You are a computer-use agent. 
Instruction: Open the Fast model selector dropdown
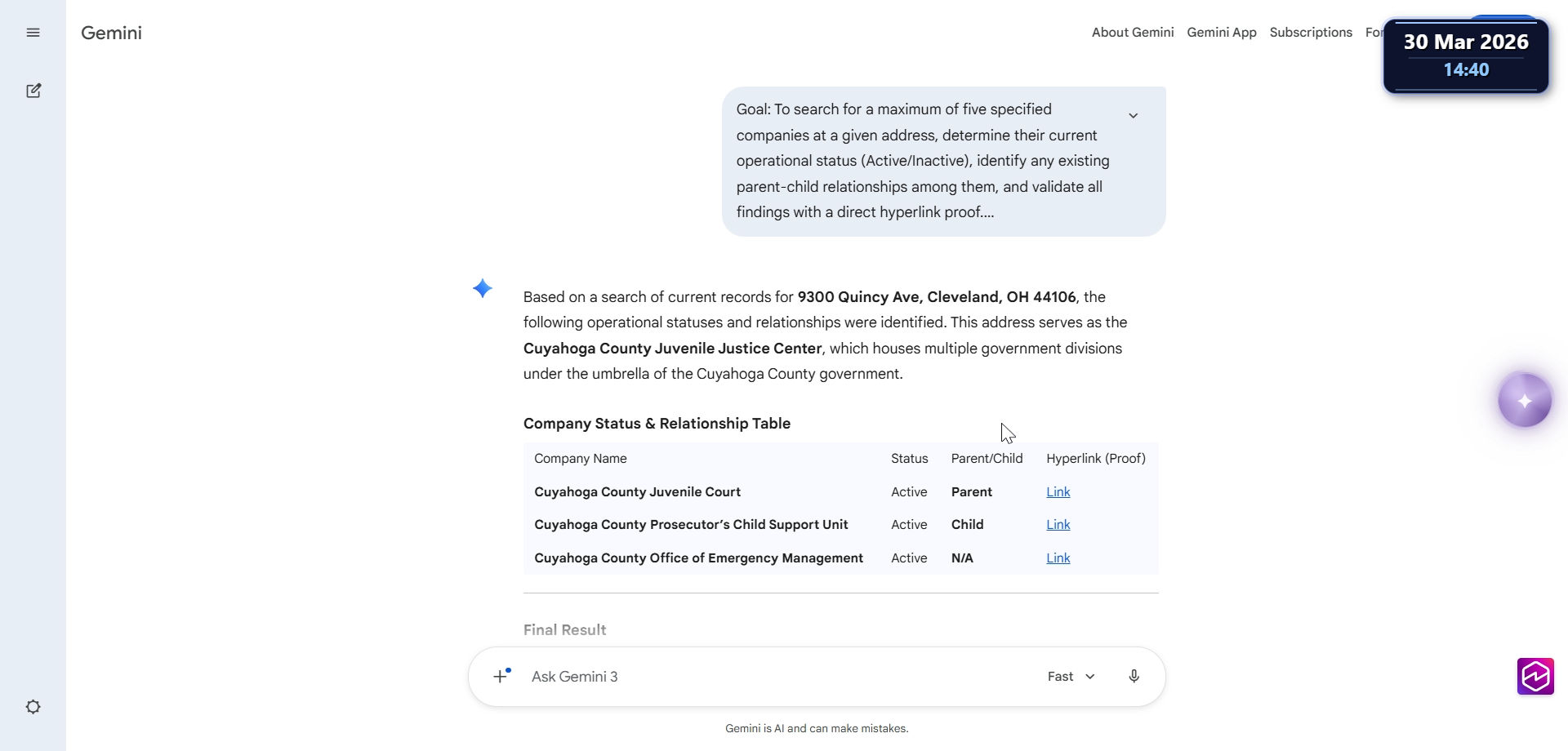[1071, 676]
